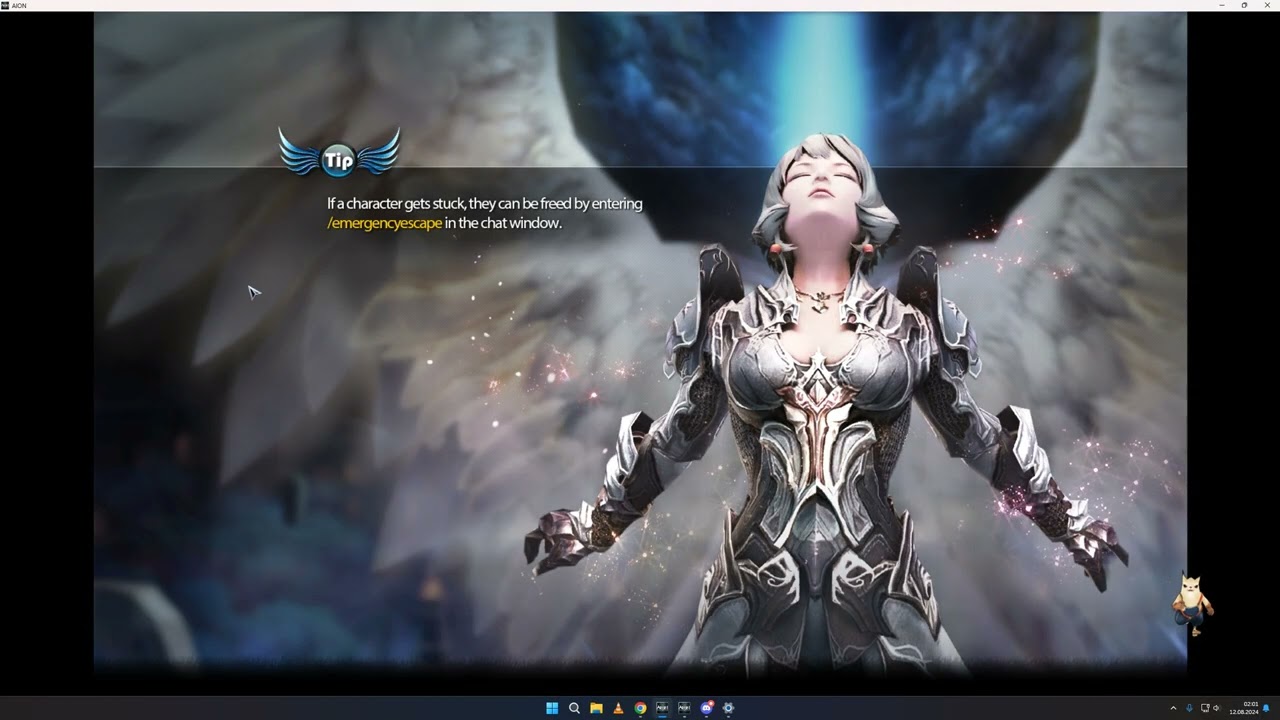The width and height of the screenshot is (1280, 720).
Task: Click the /emergencyescape command text
Action: (384, 223)
